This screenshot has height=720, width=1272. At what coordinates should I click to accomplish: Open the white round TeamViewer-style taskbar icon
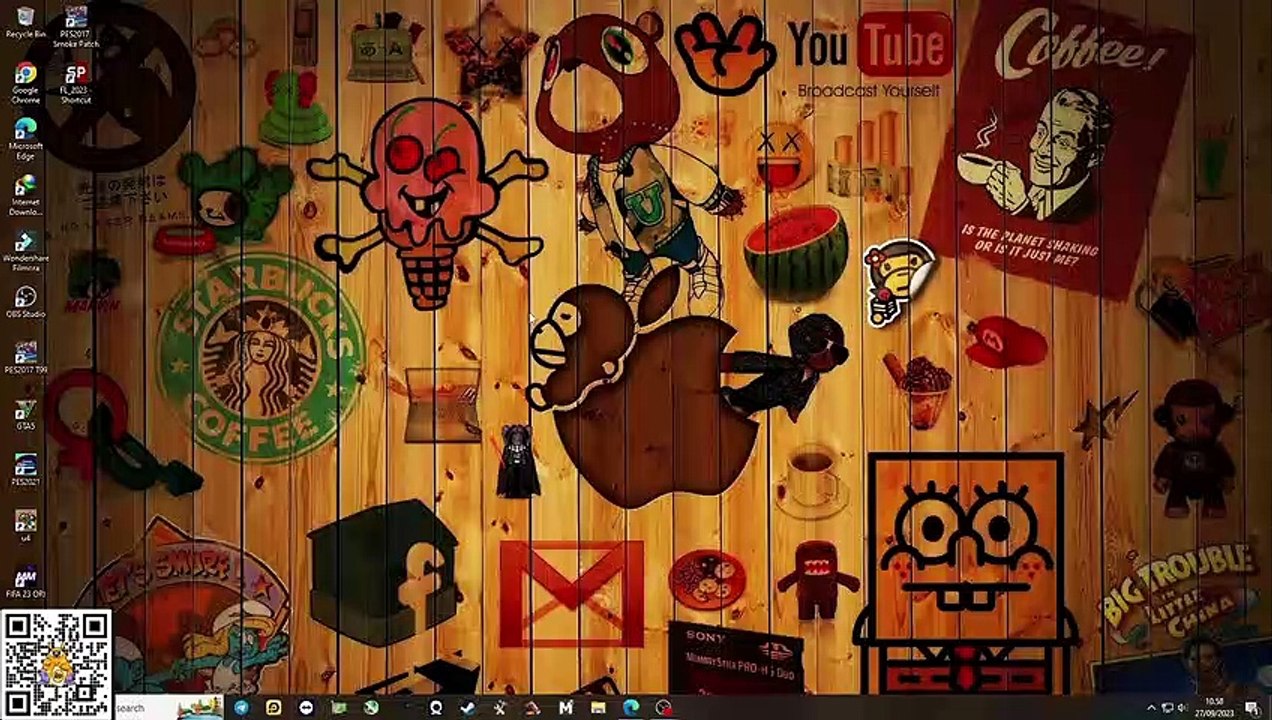point(306,707)
